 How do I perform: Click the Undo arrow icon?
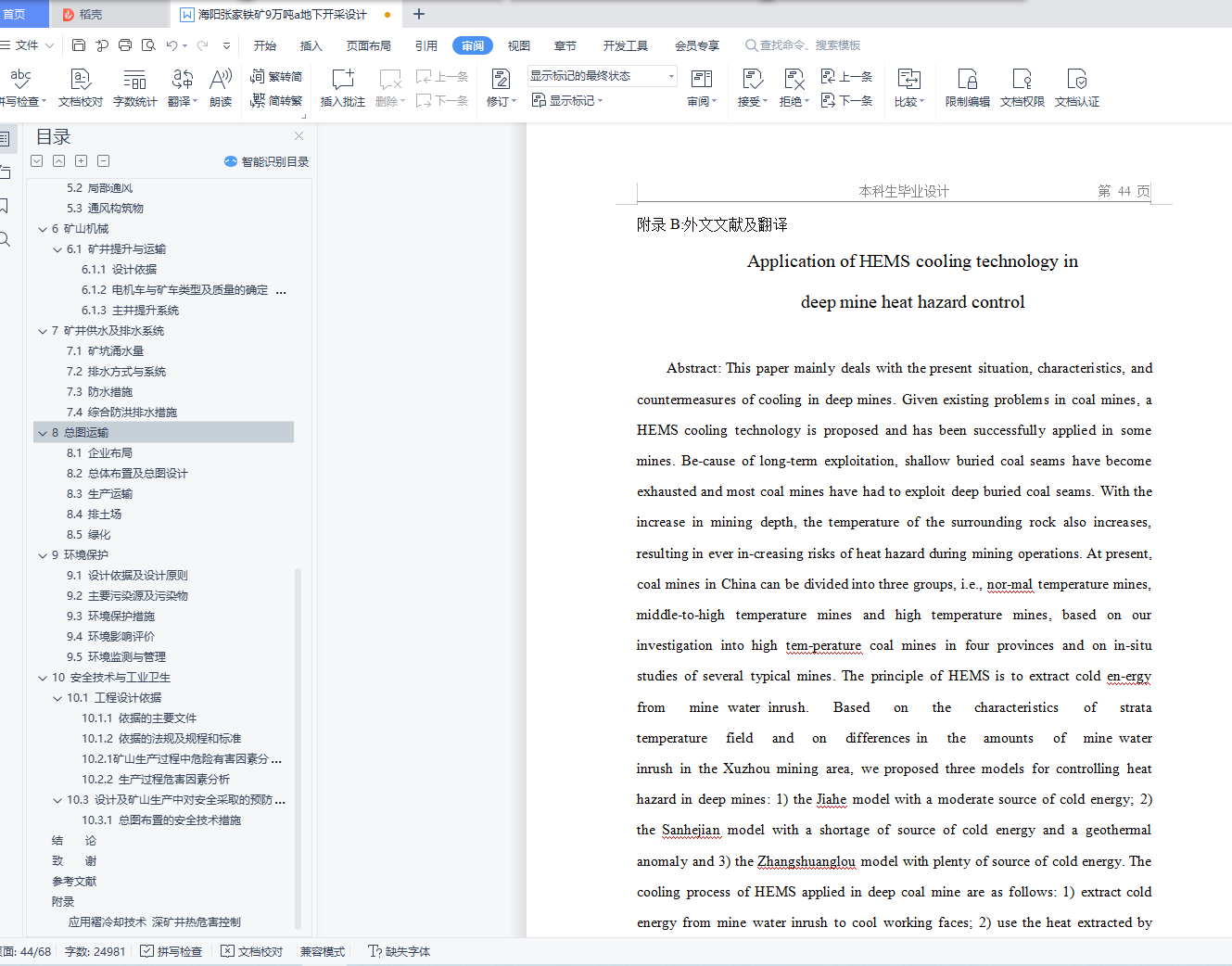coord(171,45)
